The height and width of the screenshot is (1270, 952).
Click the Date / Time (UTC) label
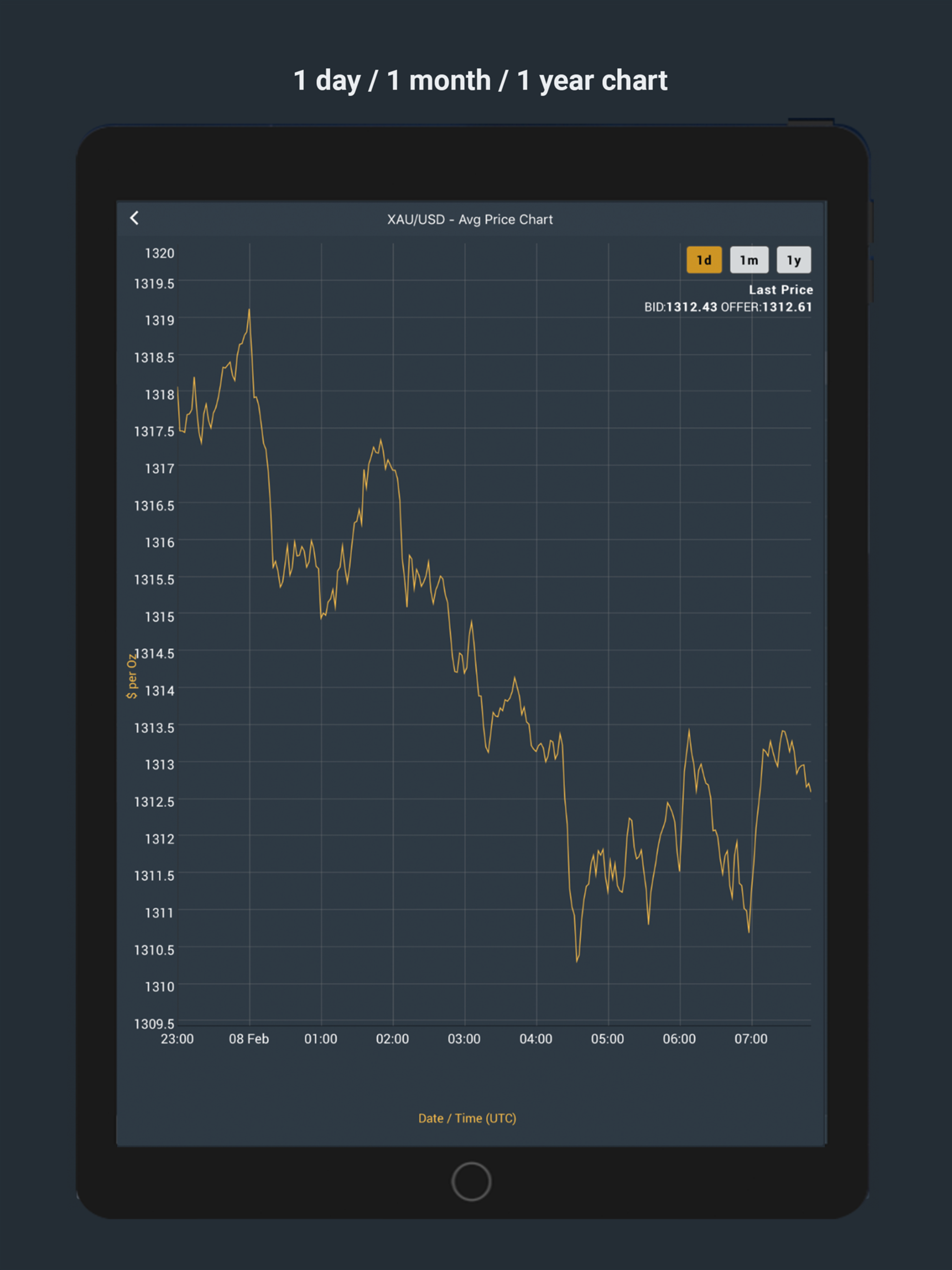[x=467, y=1118]
